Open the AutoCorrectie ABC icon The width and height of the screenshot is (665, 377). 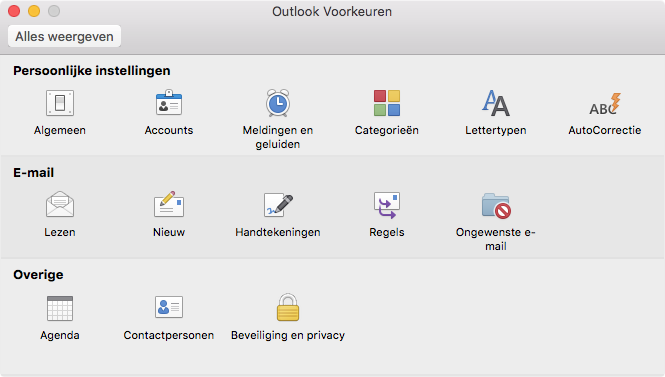click(605, 104)
